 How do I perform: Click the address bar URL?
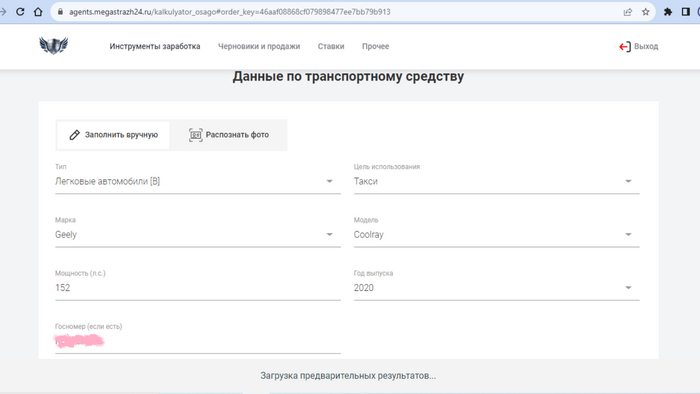(x=229, y=12)
